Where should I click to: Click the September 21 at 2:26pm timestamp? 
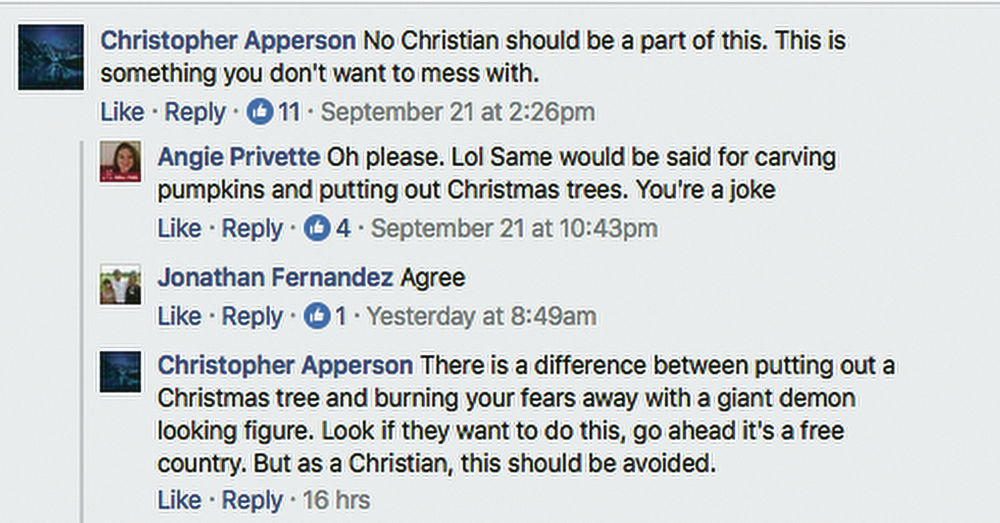pos(457,112)
